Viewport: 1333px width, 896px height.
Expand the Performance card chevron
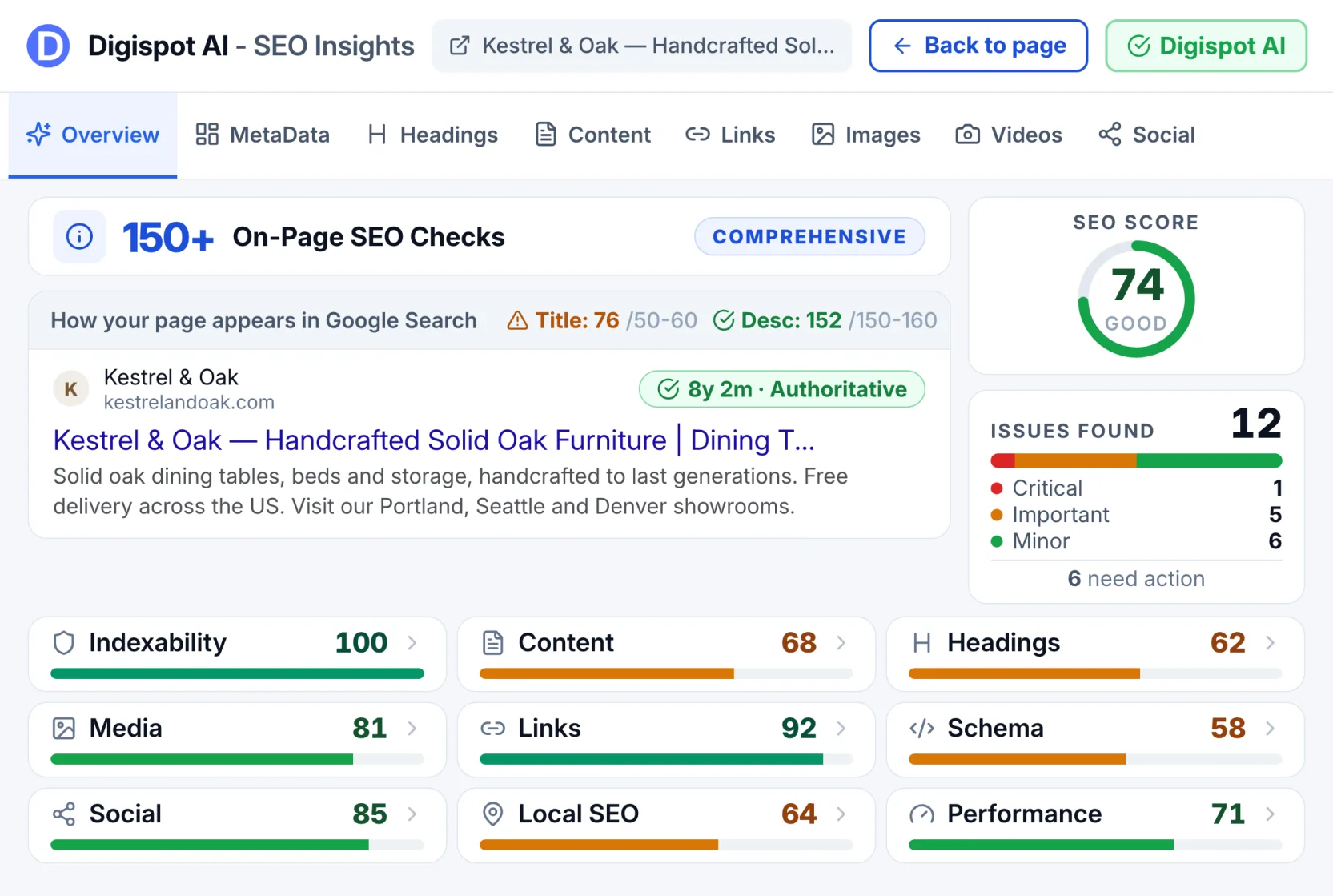point(1271,814)
